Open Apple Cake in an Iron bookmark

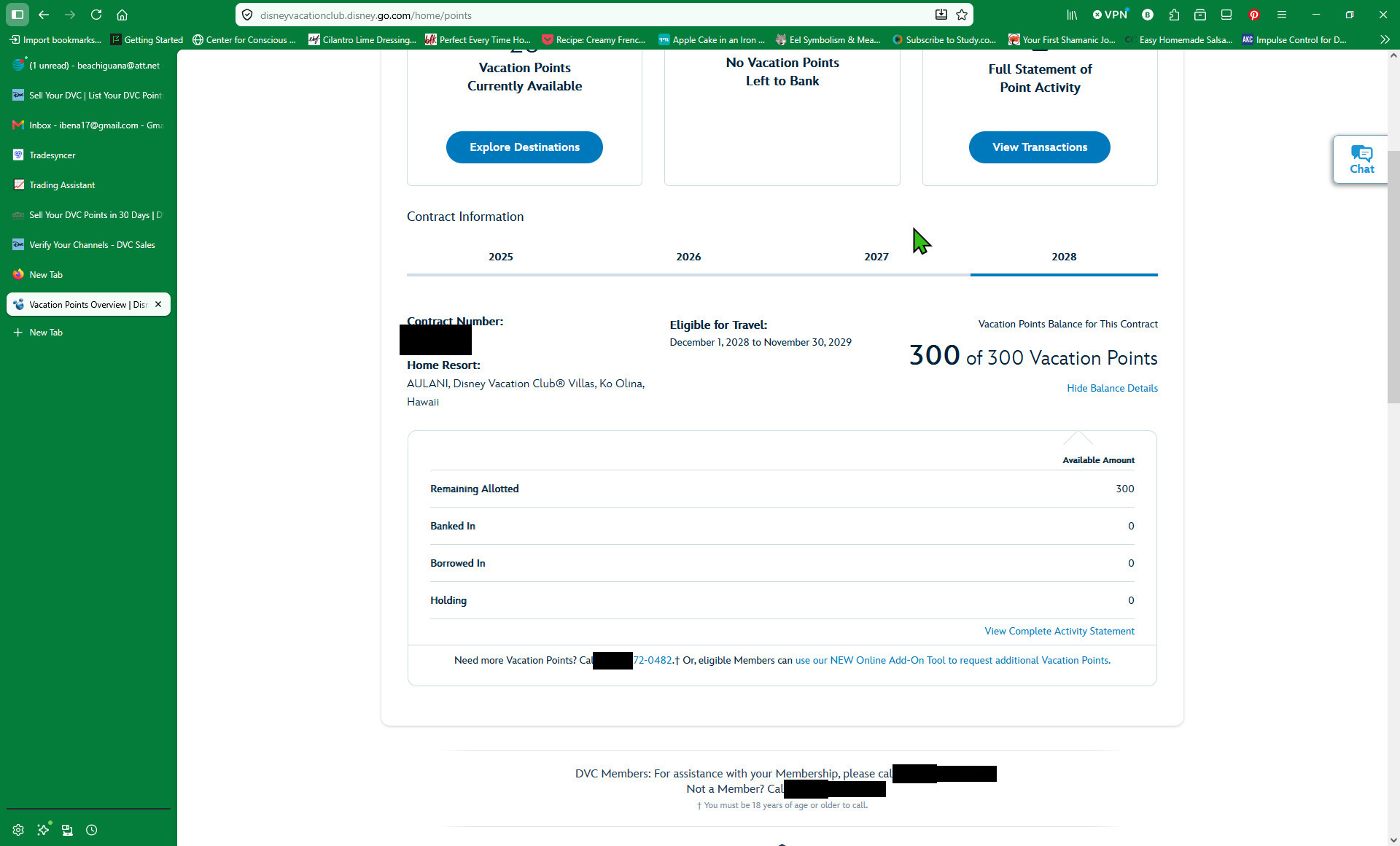point(712,39)
